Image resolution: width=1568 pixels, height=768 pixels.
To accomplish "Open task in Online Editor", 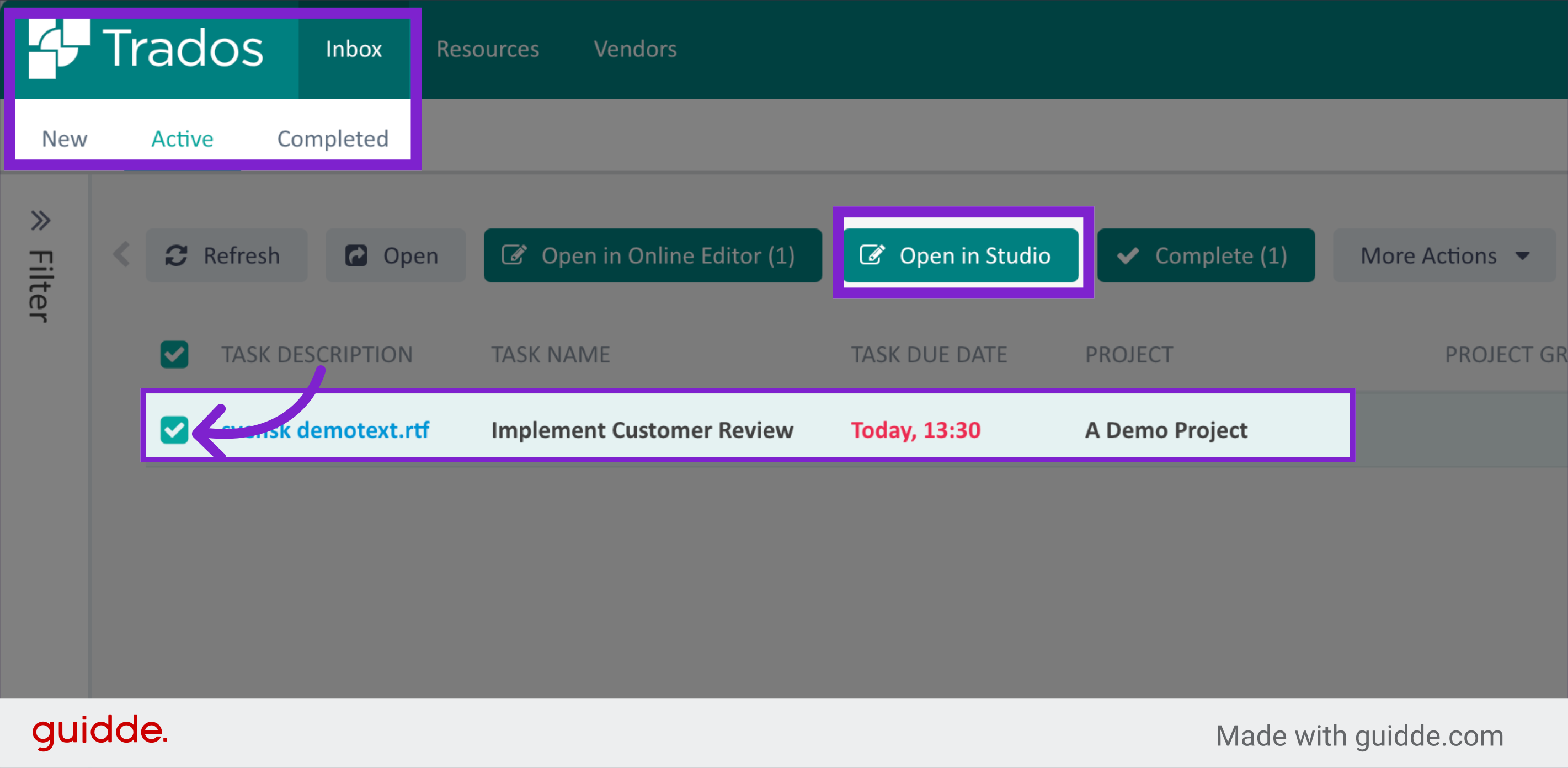I will tap(653, 255).
